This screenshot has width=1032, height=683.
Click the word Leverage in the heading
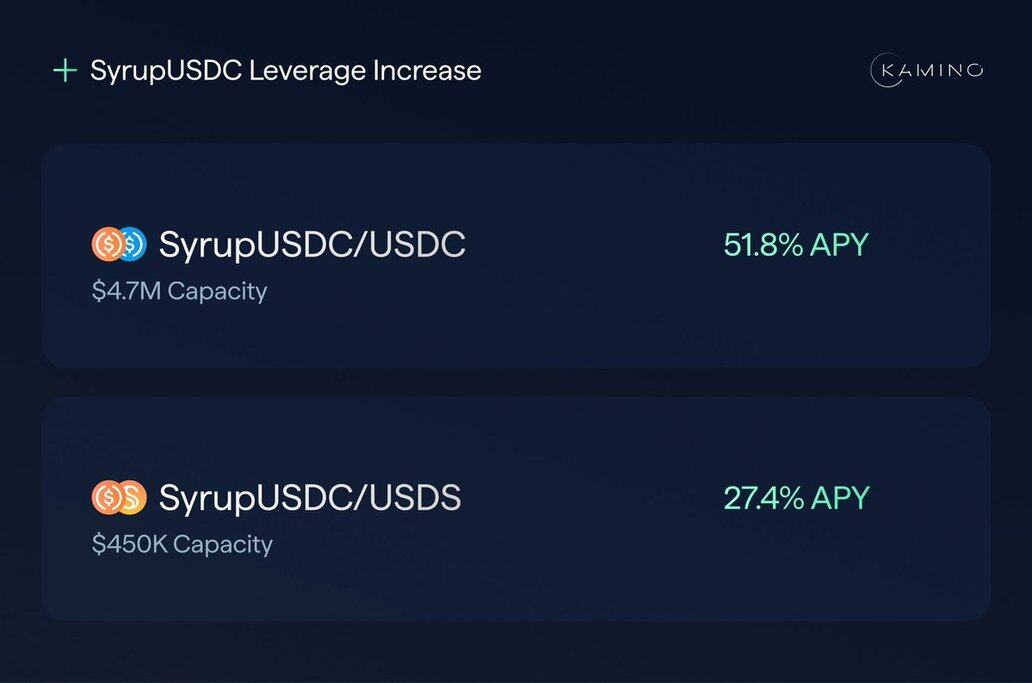tap(307, 71)
